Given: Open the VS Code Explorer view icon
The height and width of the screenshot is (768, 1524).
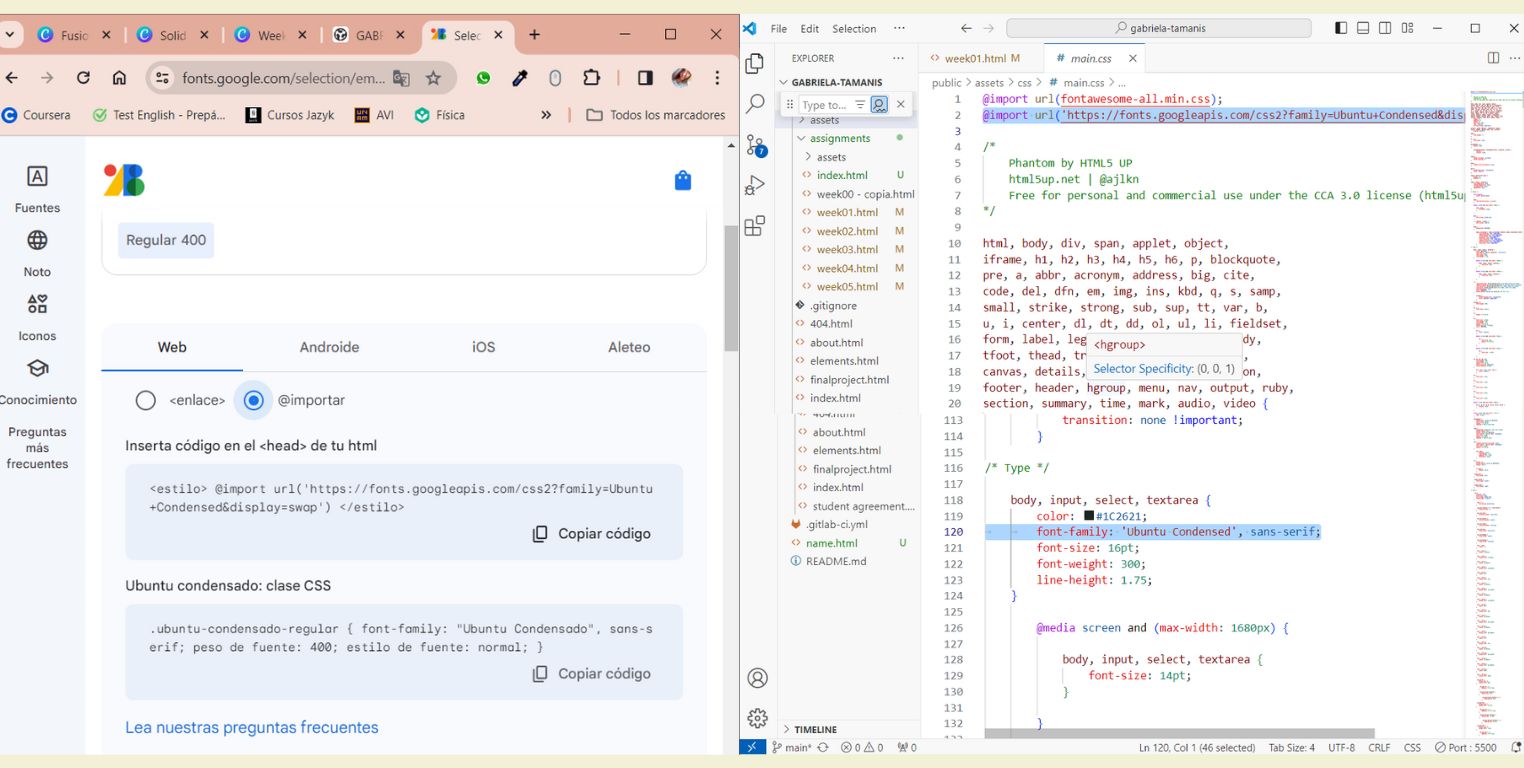Looking at the screenshot, I should click(x=756, y=64).
